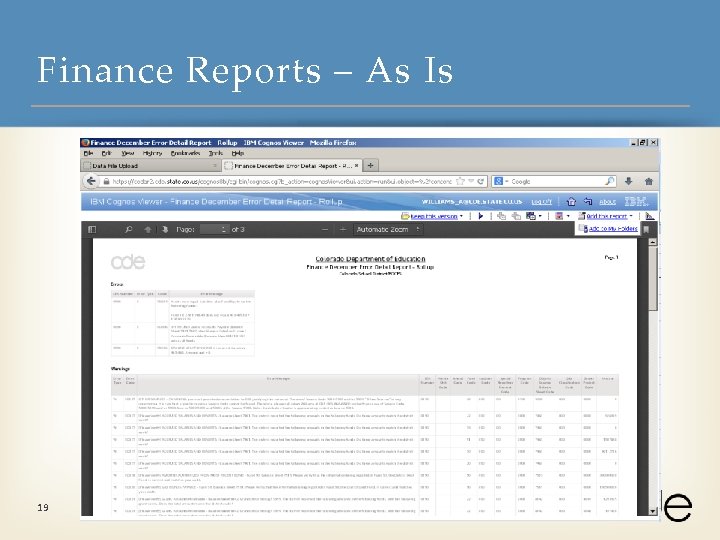The image size is (720, 540).
Task: Click the padlock site identity icon
Action: tap(107, 181)
